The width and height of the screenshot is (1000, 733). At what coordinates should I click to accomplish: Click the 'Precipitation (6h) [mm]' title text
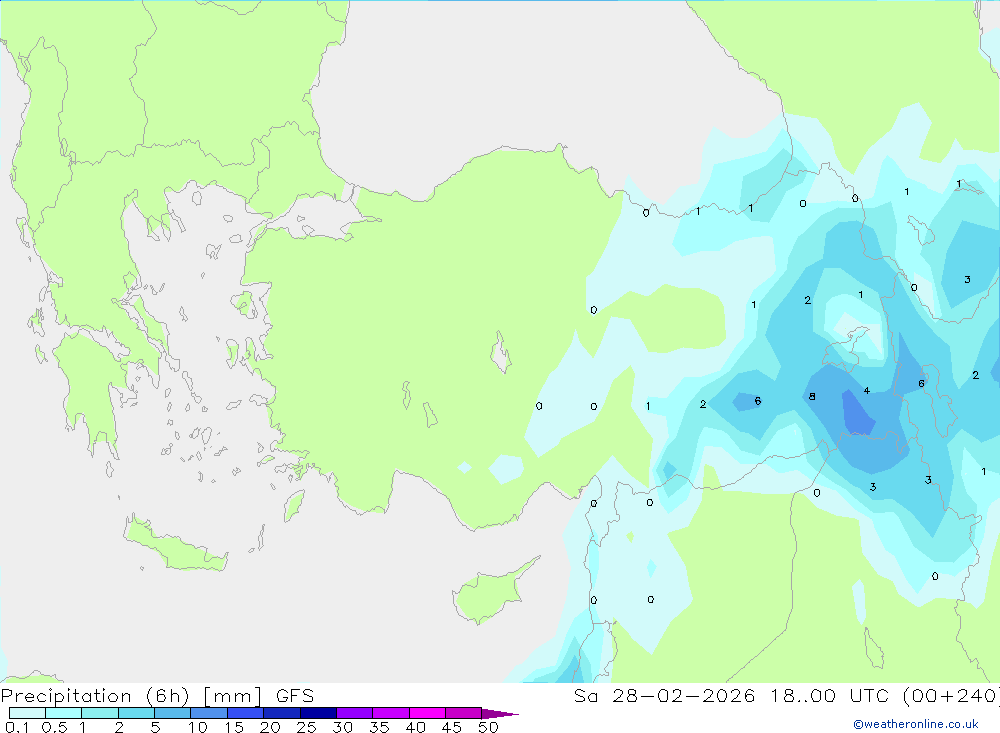pyautogui.click(x=131, y=696)
